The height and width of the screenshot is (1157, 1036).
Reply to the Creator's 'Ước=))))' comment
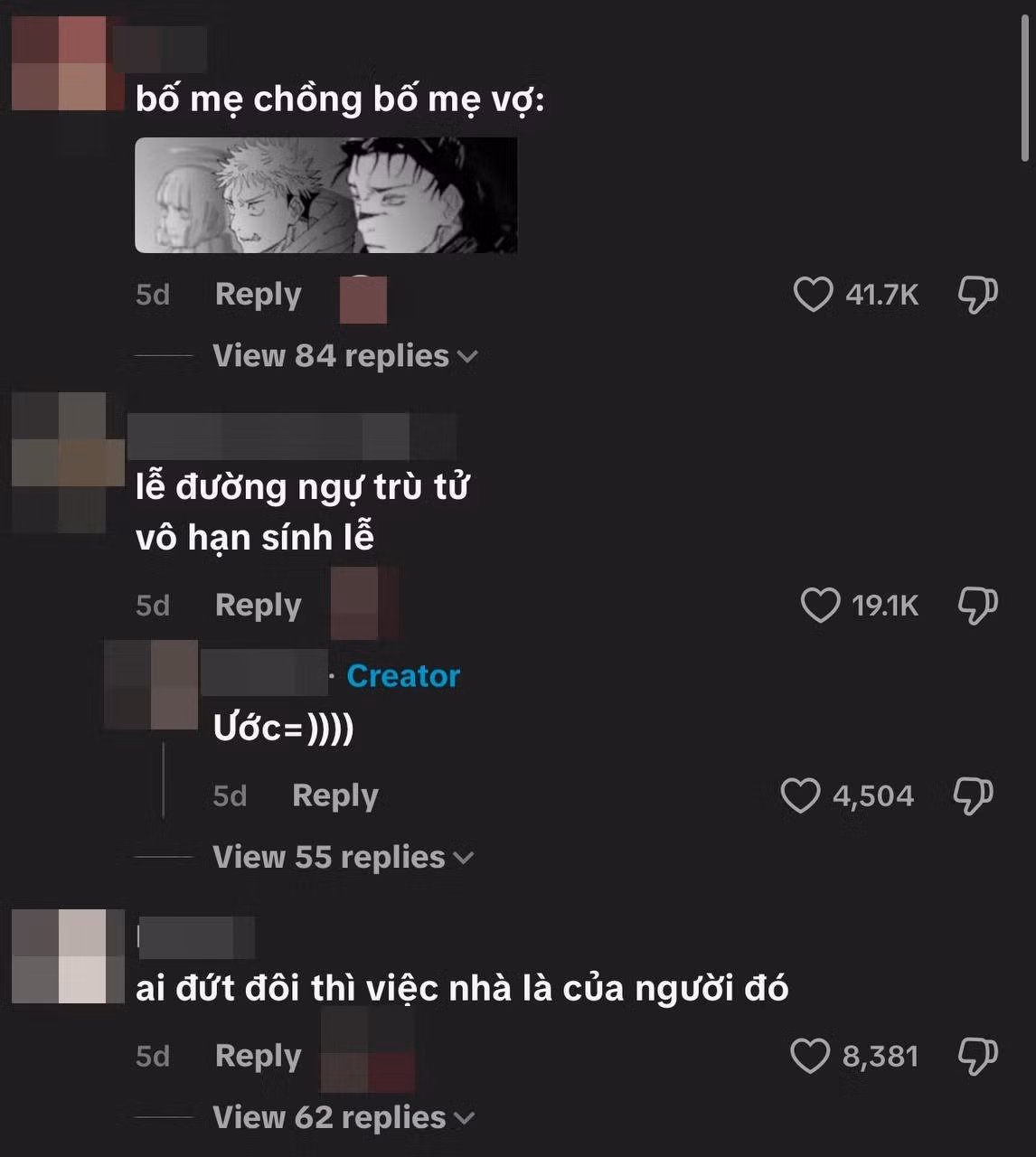point(334,796)
